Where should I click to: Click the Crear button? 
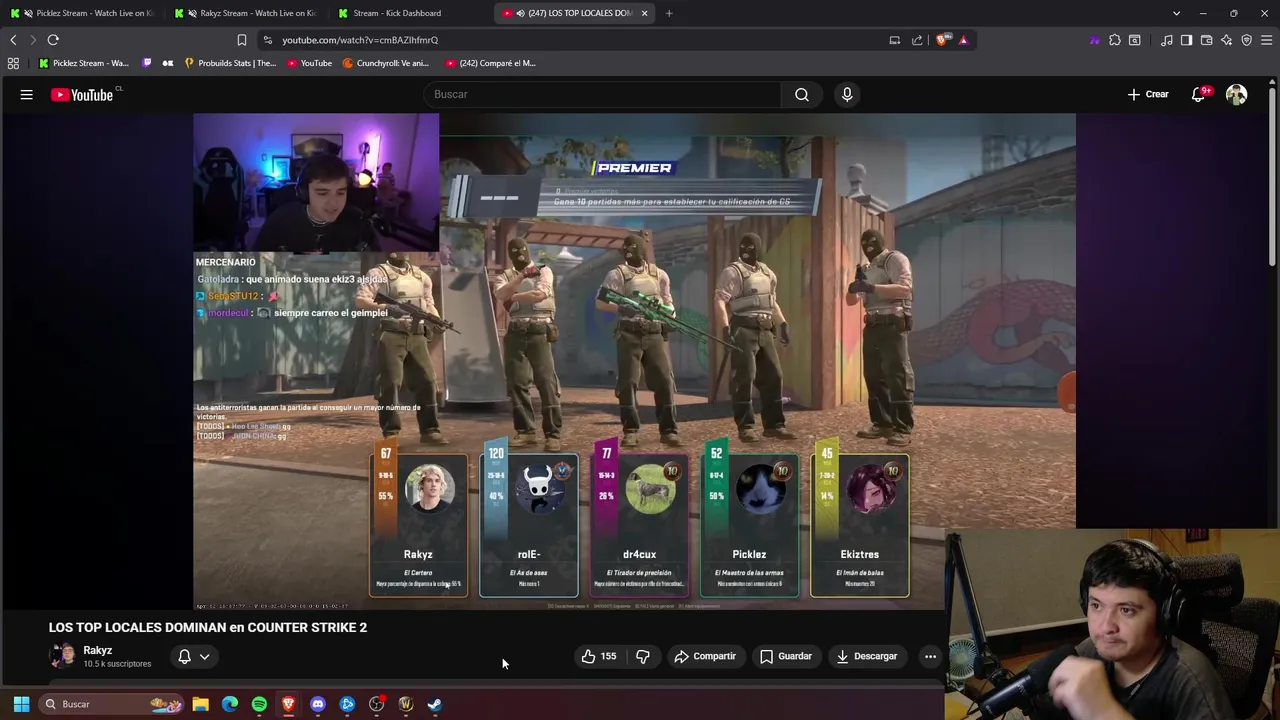coord(1148,94)
